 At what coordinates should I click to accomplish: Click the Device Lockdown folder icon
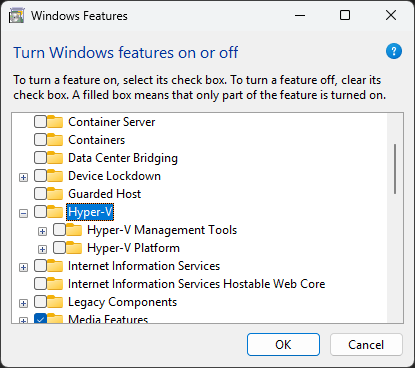pos(55,176)
